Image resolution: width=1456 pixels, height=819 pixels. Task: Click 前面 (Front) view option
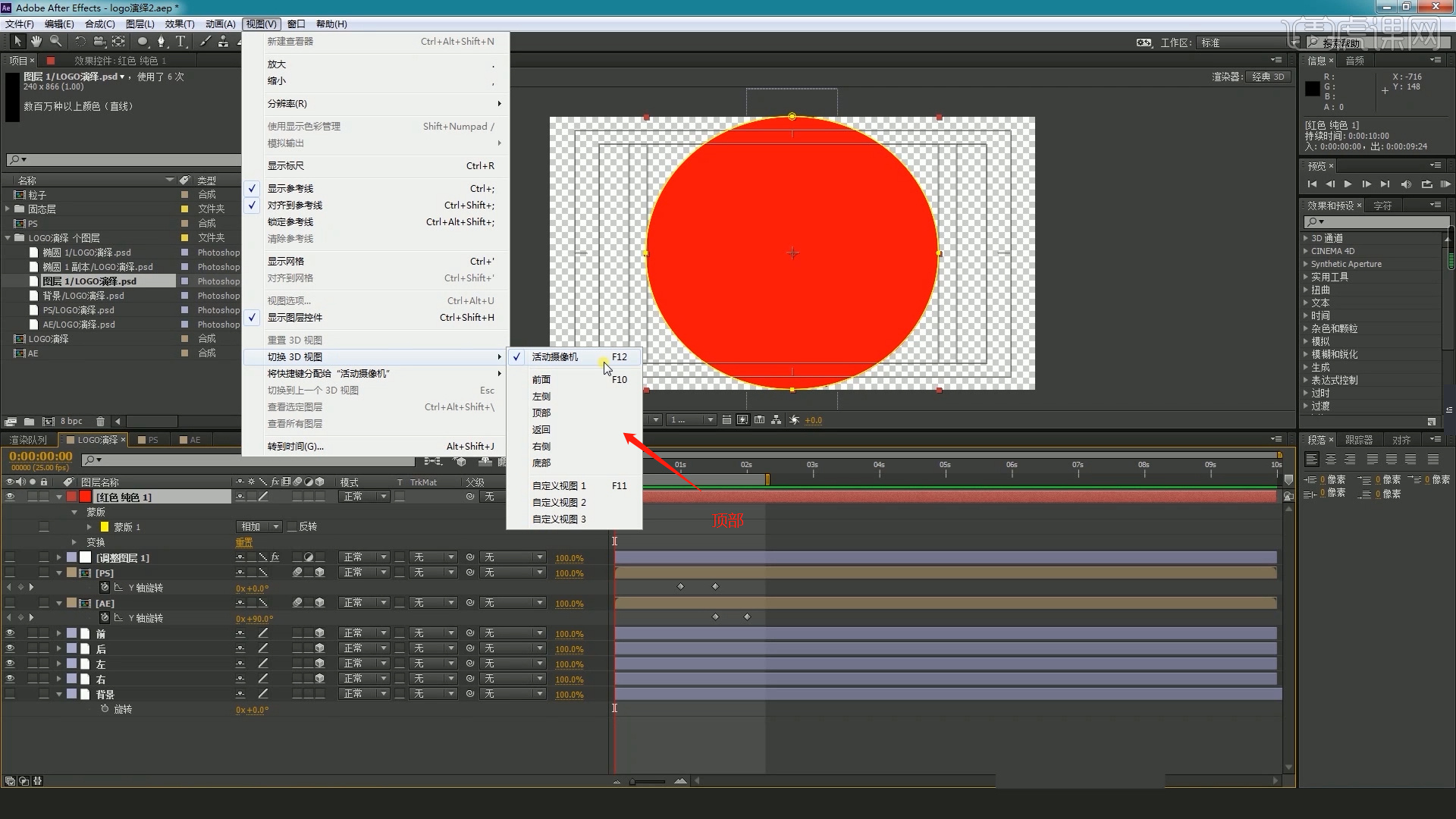coord(541,379)
